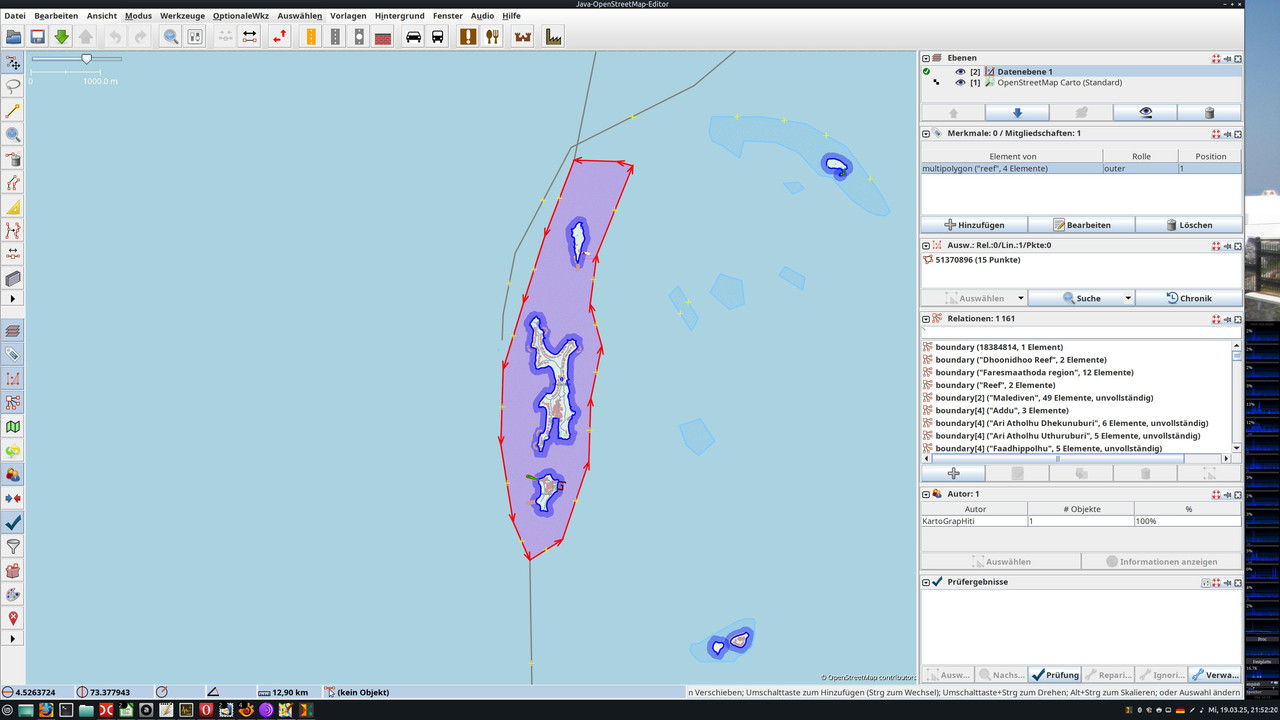Apply the red brick wall preset
Image resolution: width=1280 pixels, height=720 pixels.
coord(383,37)
